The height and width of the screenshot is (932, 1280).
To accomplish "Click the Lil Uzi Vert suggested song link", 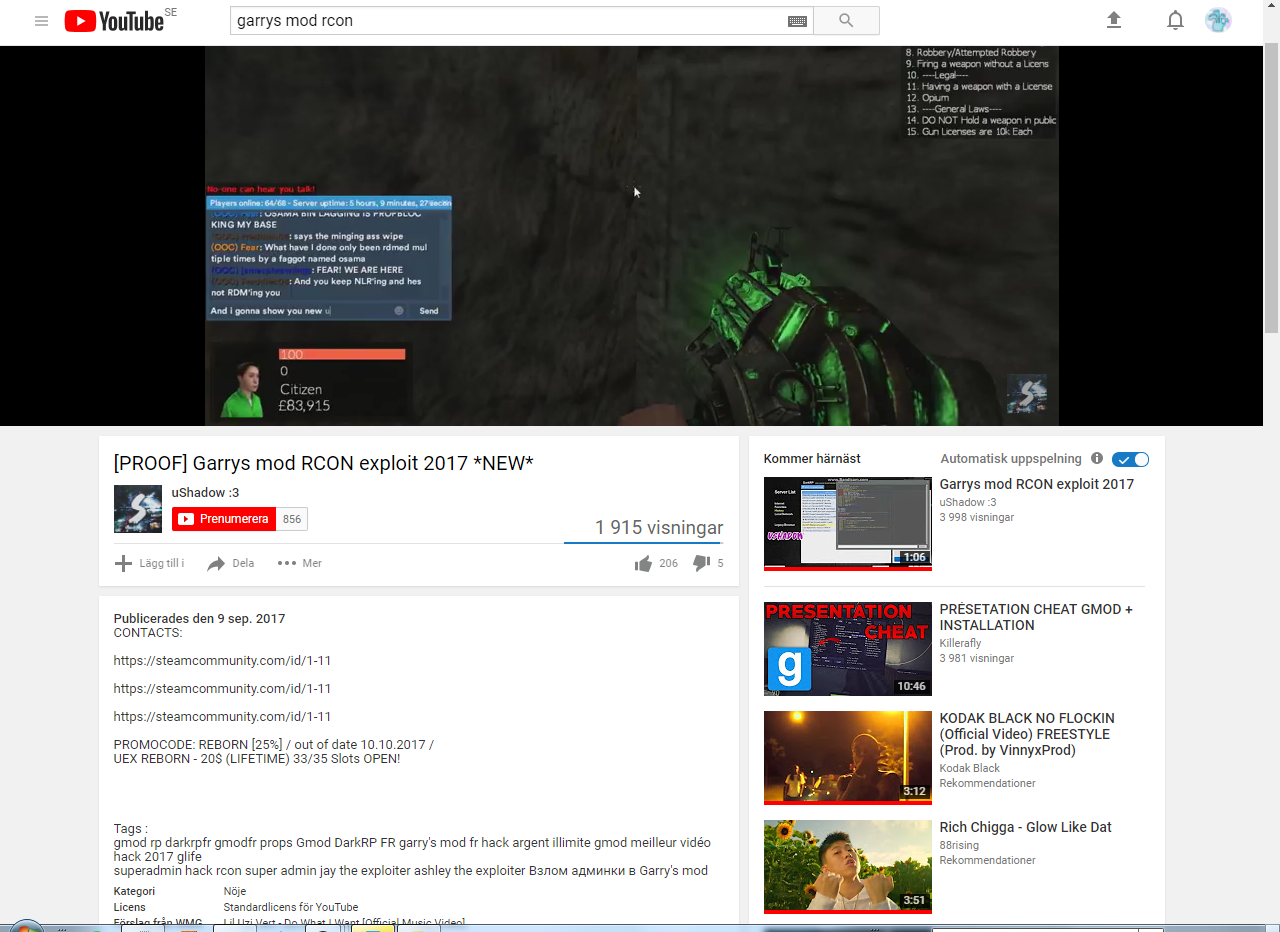I will 344,922.
